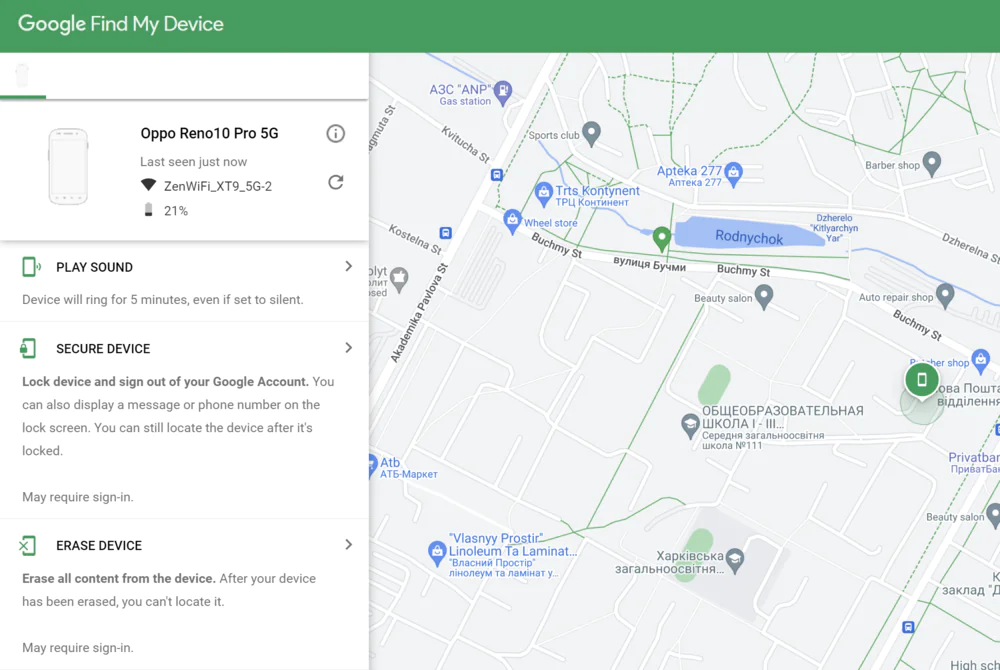This screenshot has height=670, width=1000.
Task: Click the Apteka 277 pharmacy pin
Action: [733, 174]
